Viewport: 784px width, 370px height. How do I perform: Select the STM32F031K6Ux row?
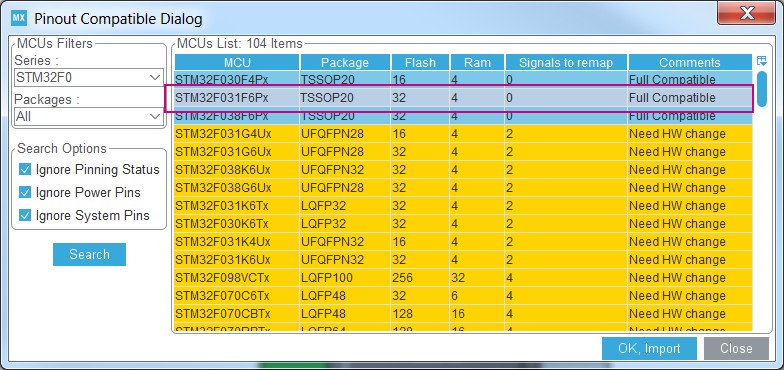click(464, 260)
